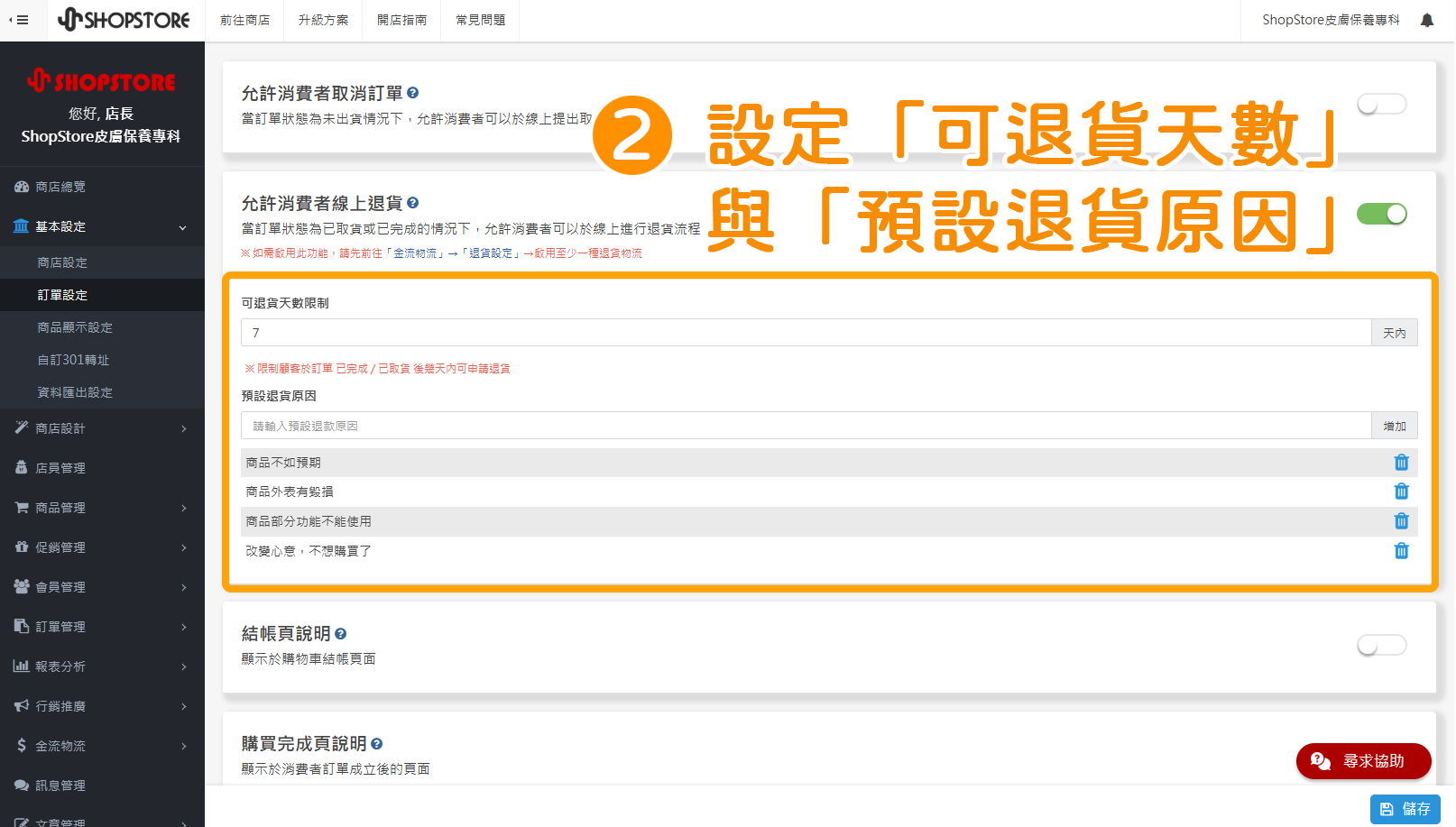
Task: Expand the 商品管理 menu
Action: tap(61, 507)
